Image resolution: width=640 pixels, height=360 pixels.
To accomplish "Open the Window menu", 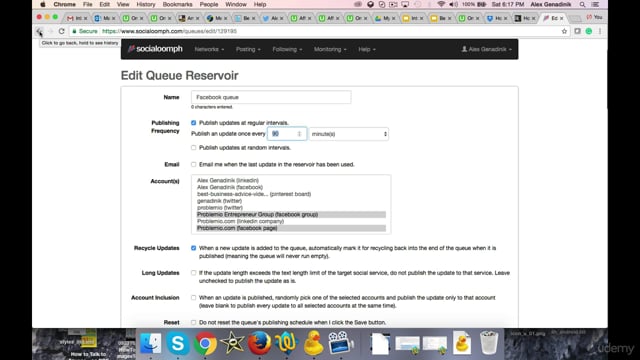I will pyautogui.click(x=236, y=4).
